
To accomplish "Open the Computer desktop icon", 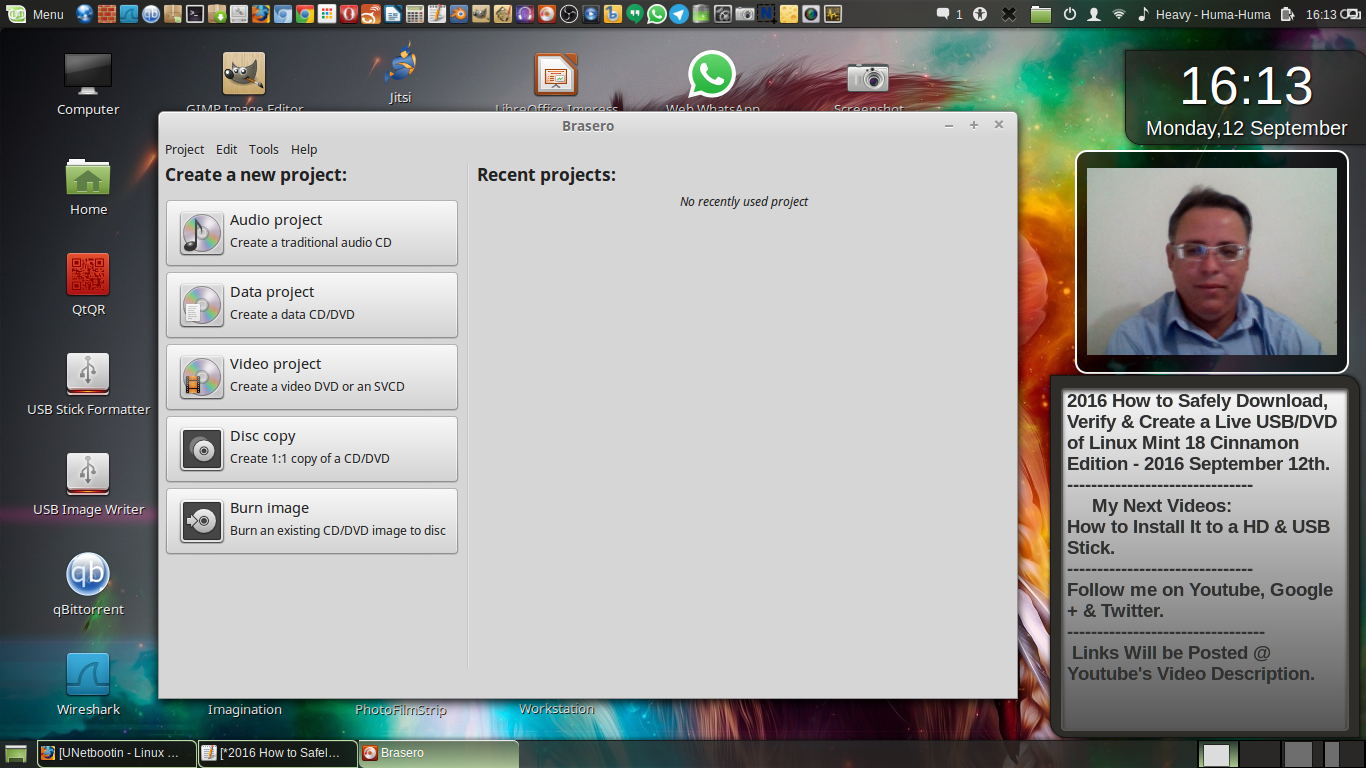I will pos(88,84).
